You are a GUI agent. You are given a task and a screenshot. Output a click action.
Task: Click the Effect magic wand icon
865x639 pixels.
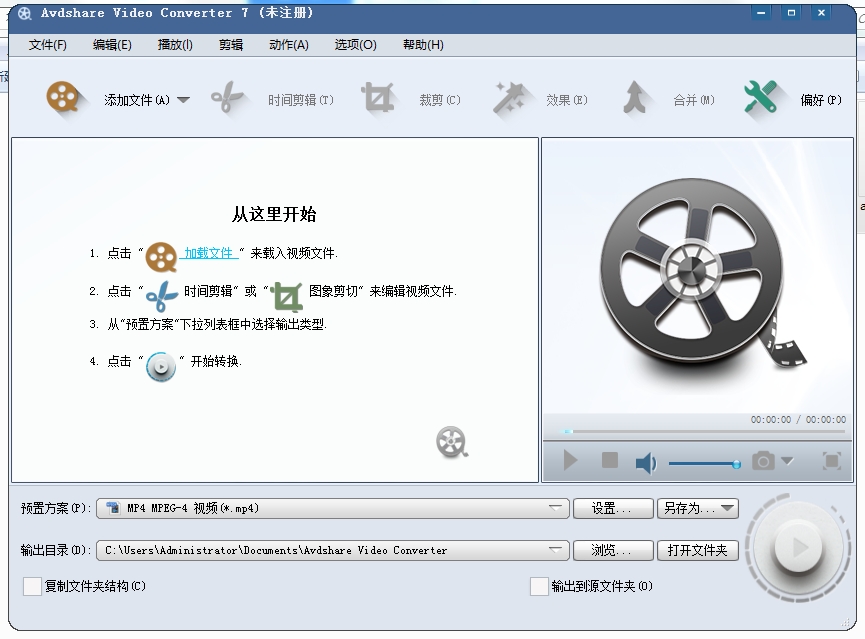coord(509,98)
